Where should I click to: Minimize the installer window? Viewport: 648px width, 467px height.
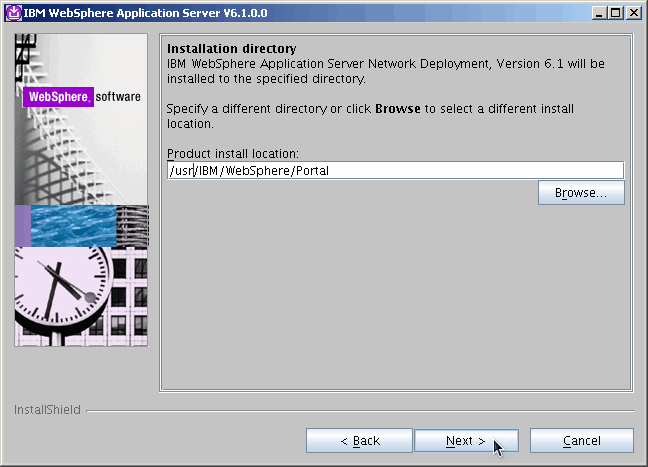point(599,13)
